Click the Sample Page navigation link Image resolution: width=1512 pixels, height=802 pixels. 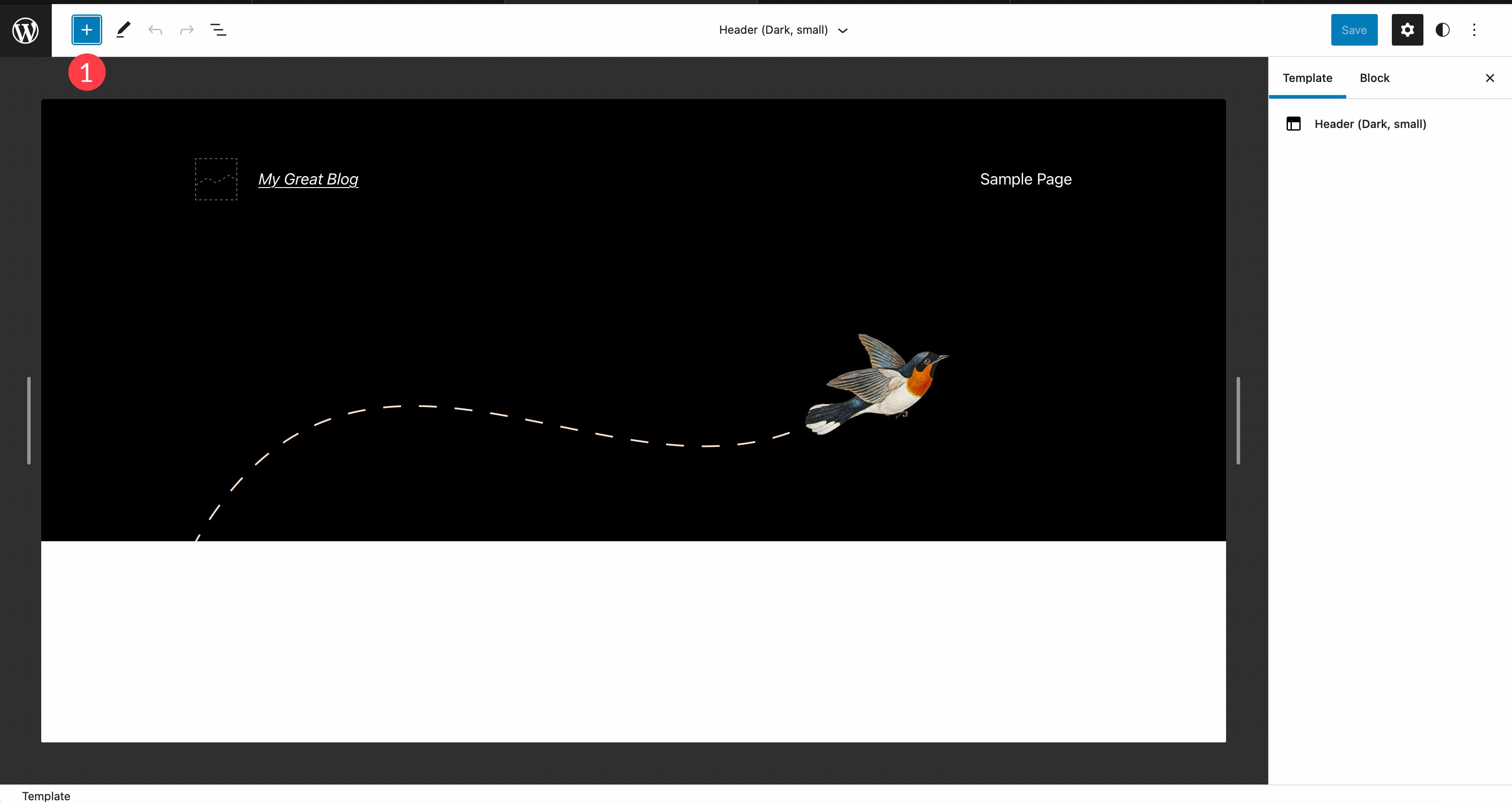coord(1025,179)
